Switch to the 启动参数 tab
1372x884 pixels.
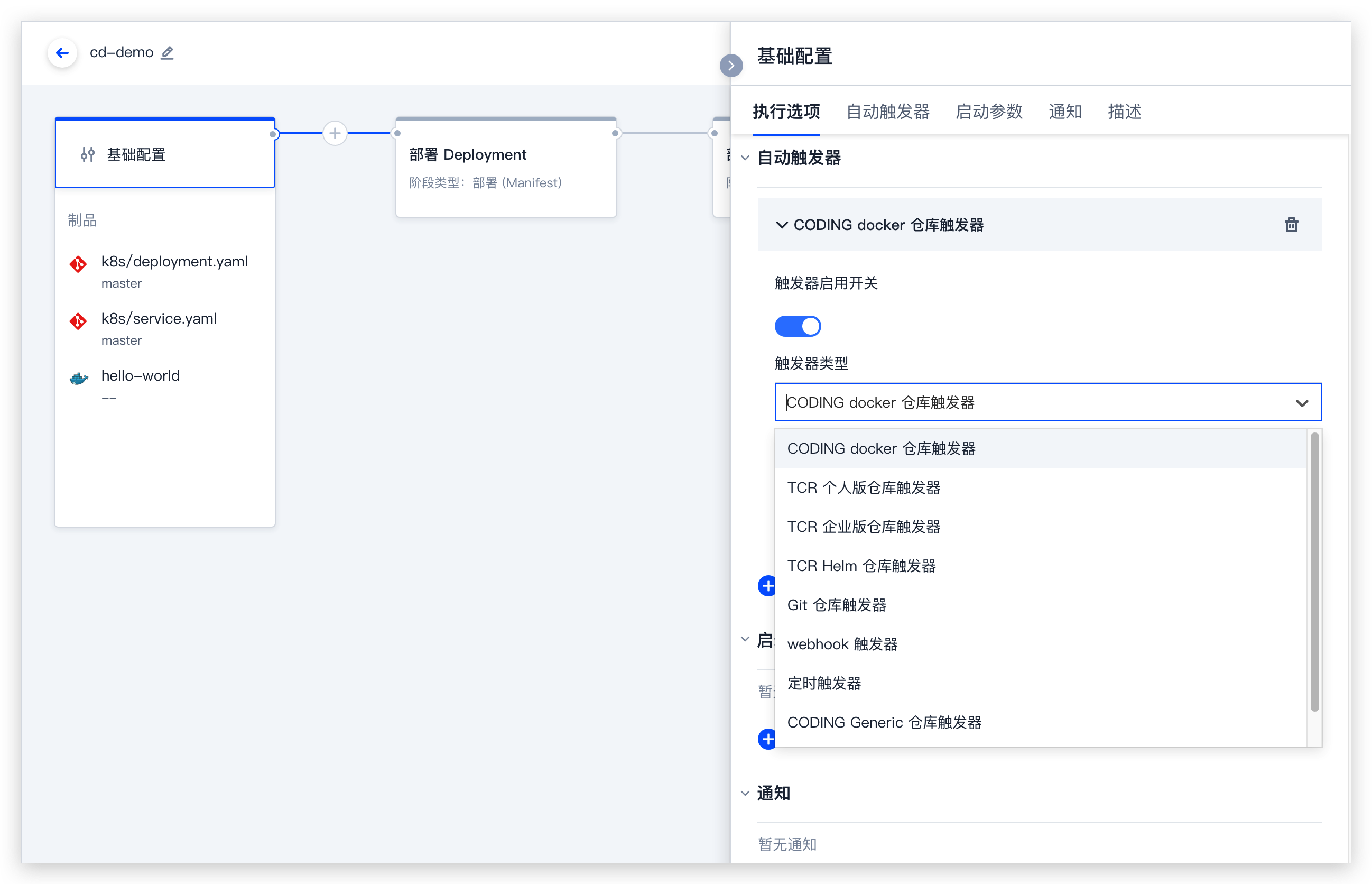pyautogui.click(x=989, y=112)
